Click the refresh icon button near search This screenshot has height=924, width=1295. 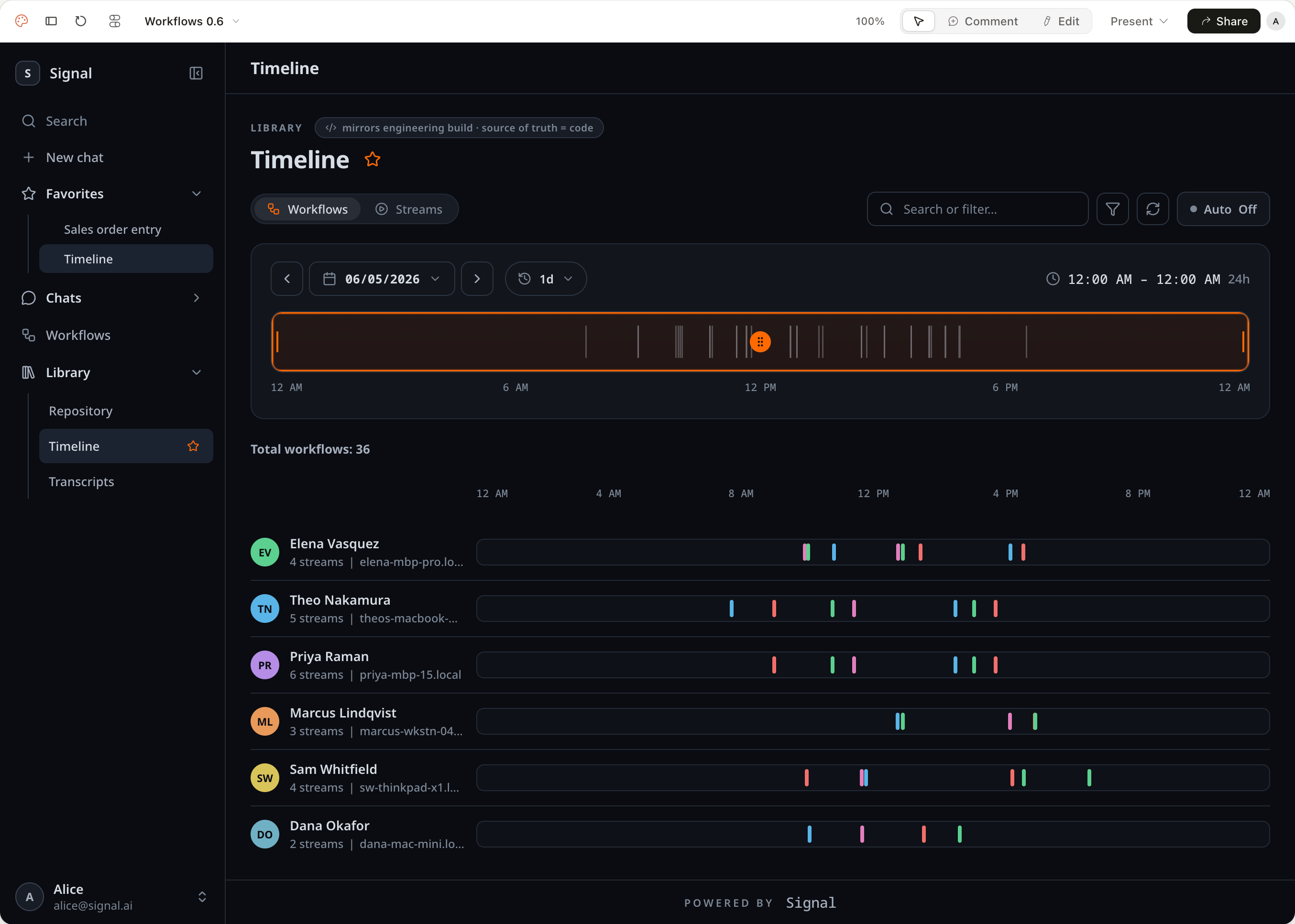click(x=1152, y=209)
